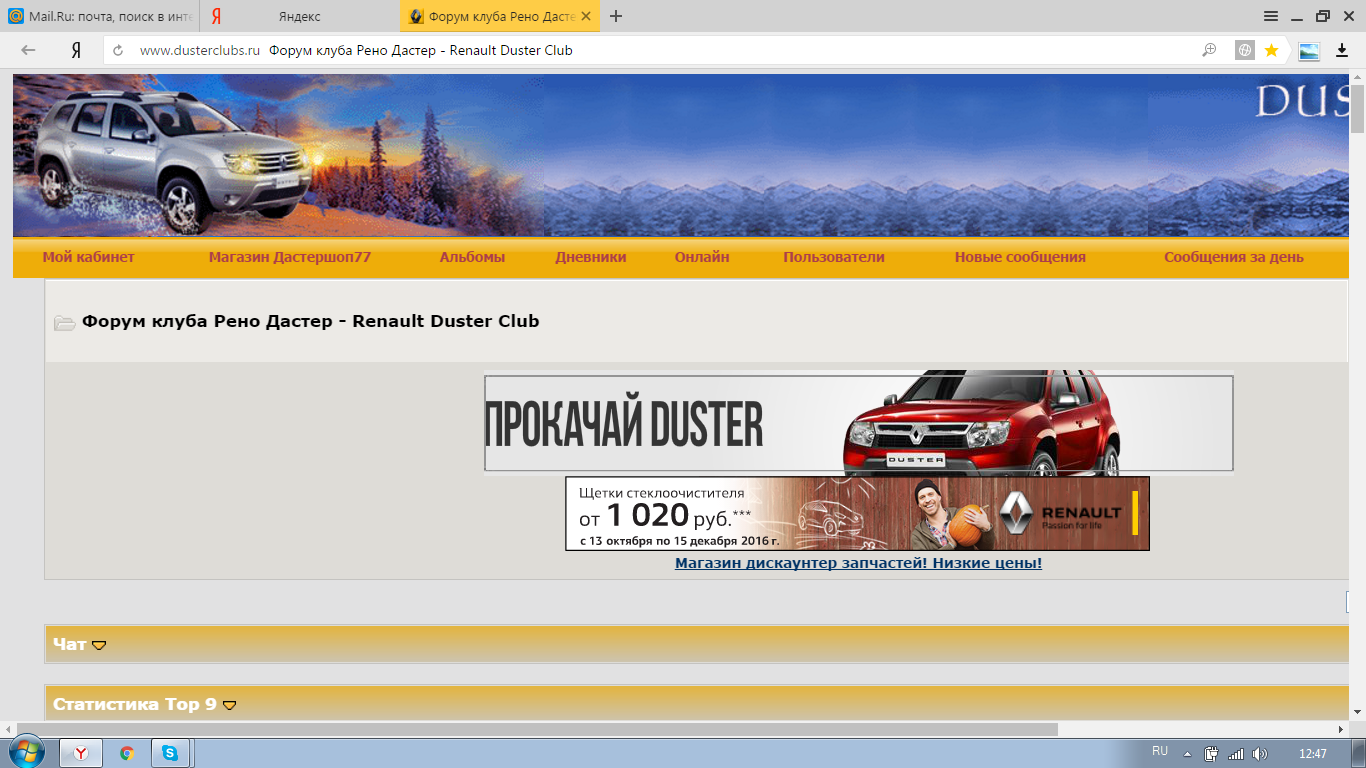Open the Онлайн menu item
1366x768 pixels.
(x=702, y=257)
